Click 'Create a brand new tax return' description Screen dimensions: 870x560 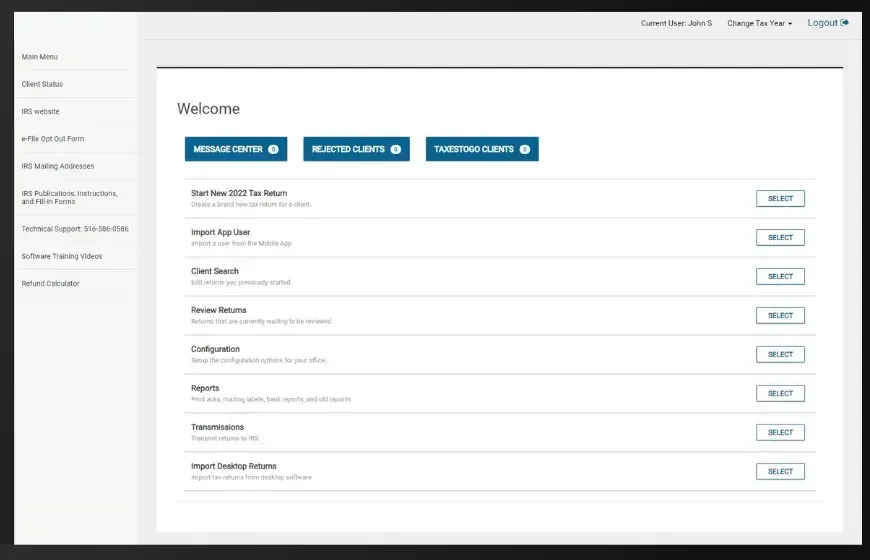coord(251,204)
